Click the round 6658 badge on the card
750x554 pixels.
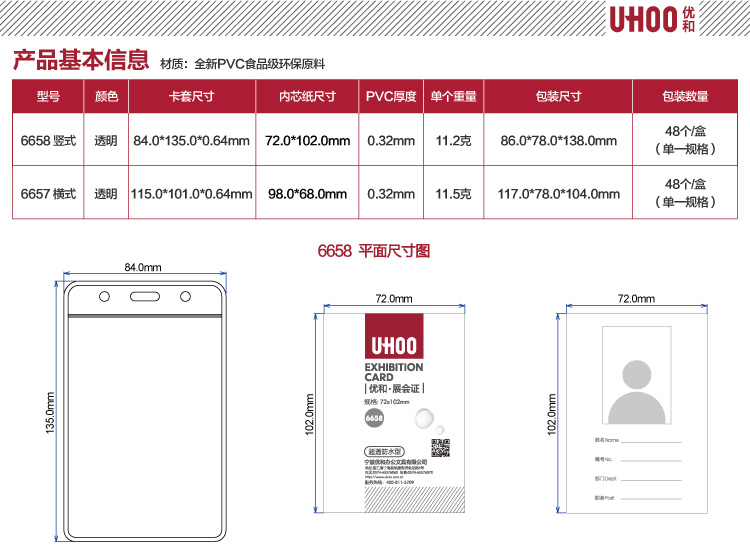[x=374, y=417]
